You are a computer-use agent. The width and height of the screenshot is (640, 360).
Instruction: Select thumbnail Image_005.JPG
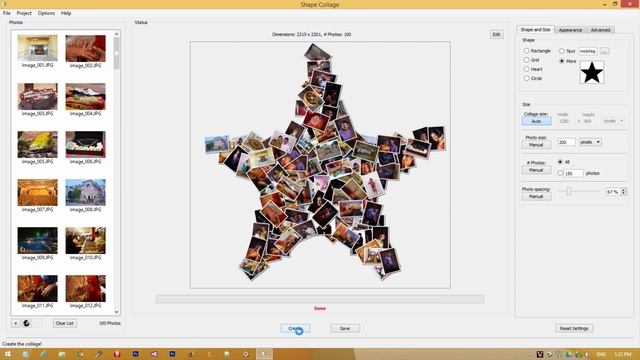(x=37, y=147)
